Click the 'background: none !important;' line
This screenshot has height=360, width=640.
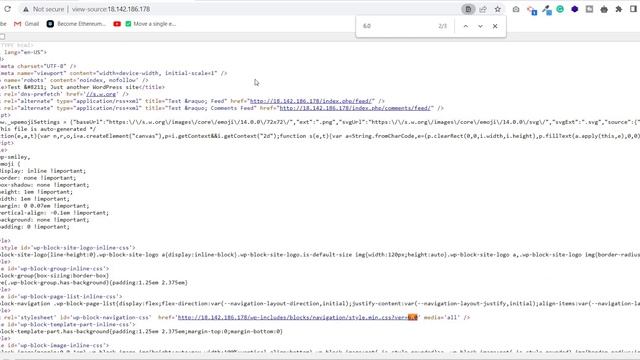point(44,220)
